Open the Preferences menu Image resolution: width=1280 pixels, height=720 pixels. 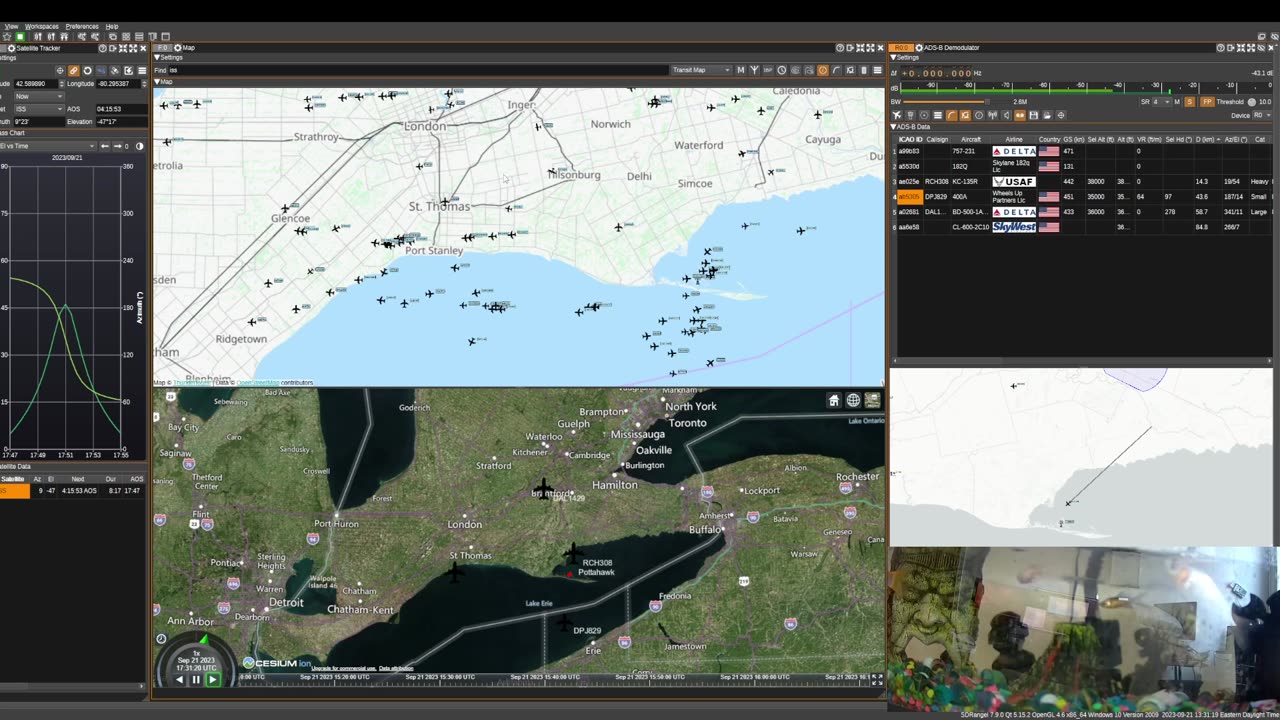(82, 26)
